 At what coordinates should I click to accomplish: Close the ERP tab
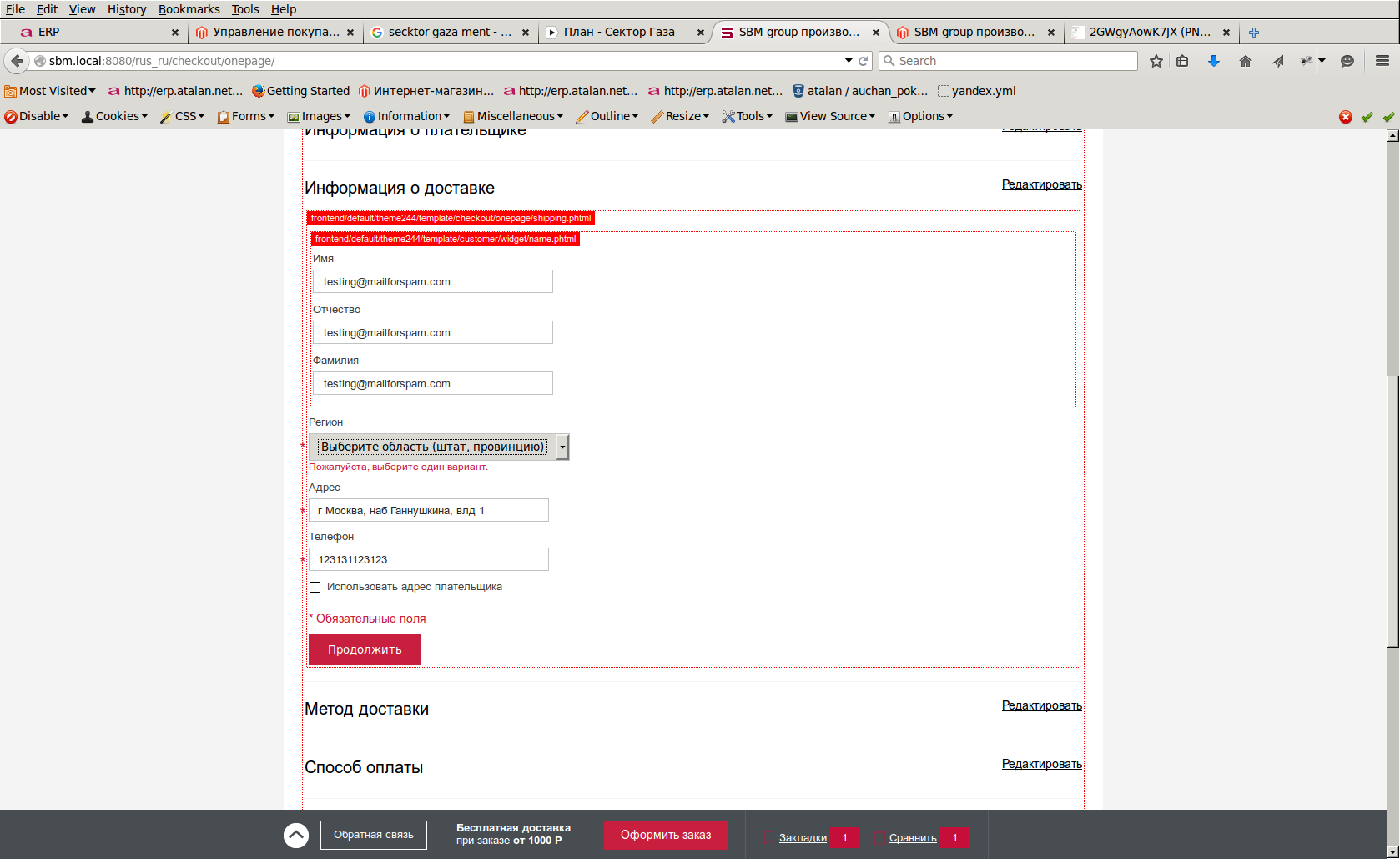click(x=174, y=33)
